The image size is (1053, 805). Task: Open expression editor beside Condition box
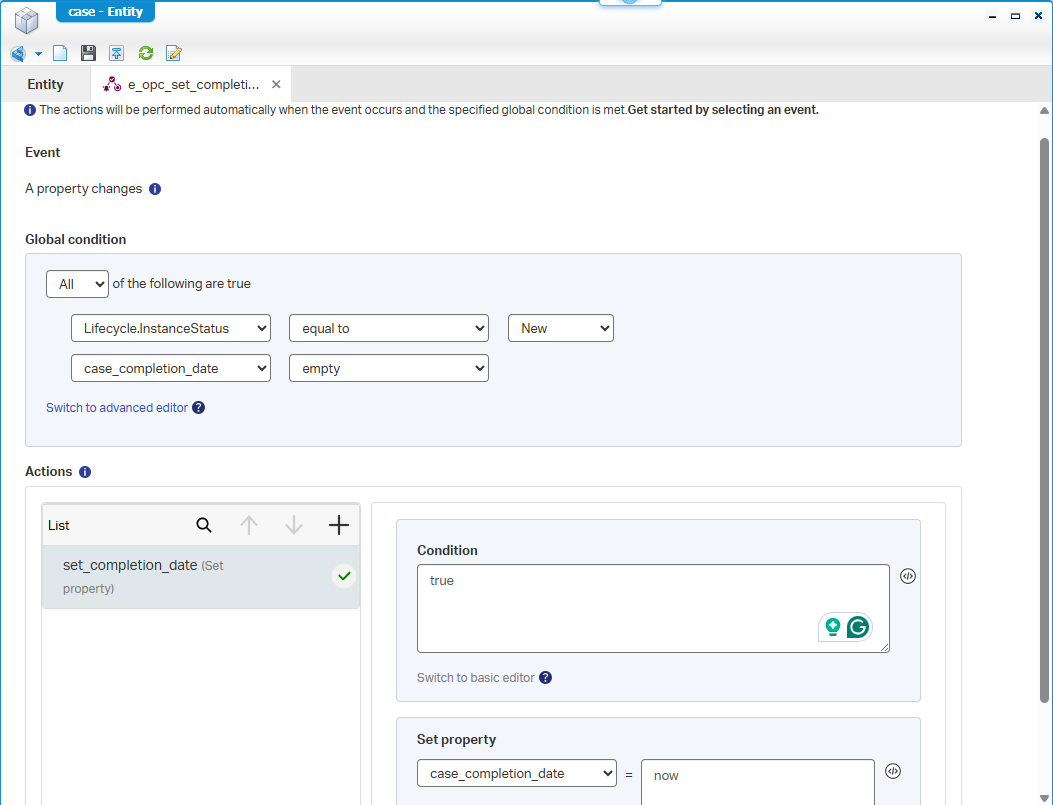coord(908,576)
